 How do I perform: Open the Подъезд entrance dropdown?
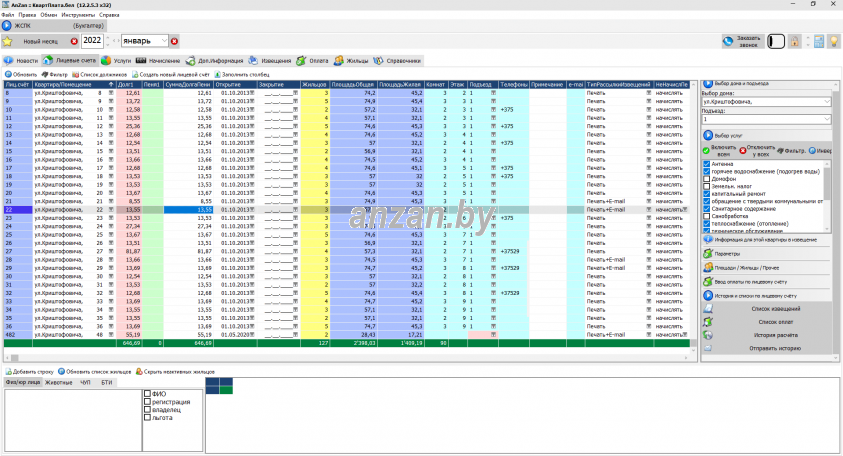coord(827,119)
